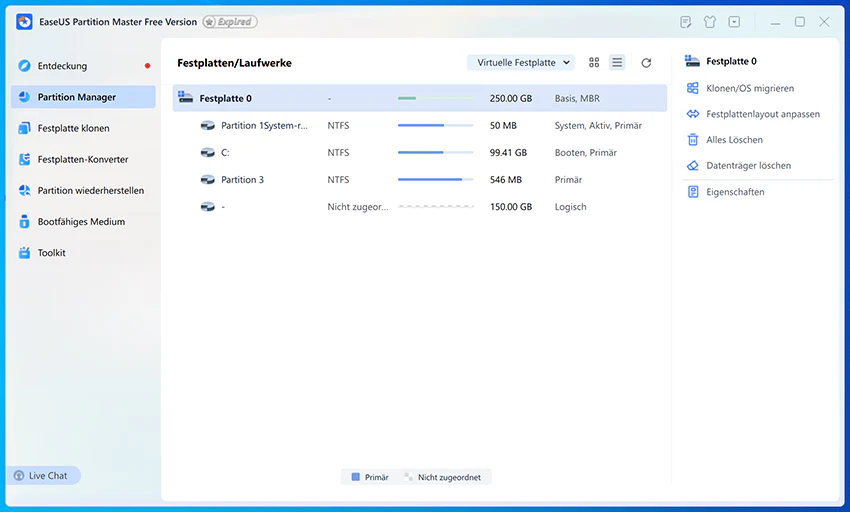Screen dimensions: 850x512
Task: Click the feedback note icon in the title bar
Action: click(x=685, y=22)
